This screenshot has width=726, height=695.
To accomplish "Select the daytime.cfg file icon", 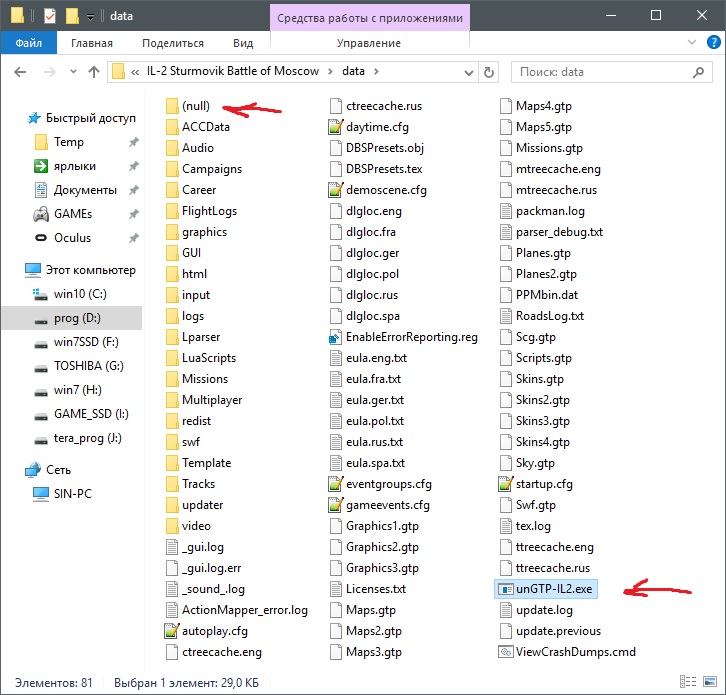I will 335,127.
